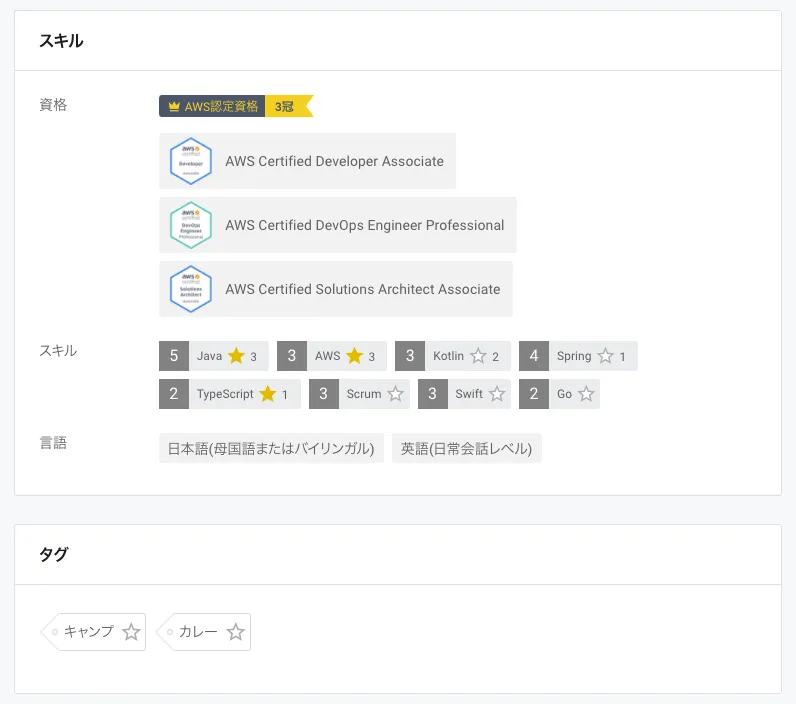Viewport: 796px width, 704px height.
Task: Click the star count 2 on Kotlin
Action: pos(495,357)
